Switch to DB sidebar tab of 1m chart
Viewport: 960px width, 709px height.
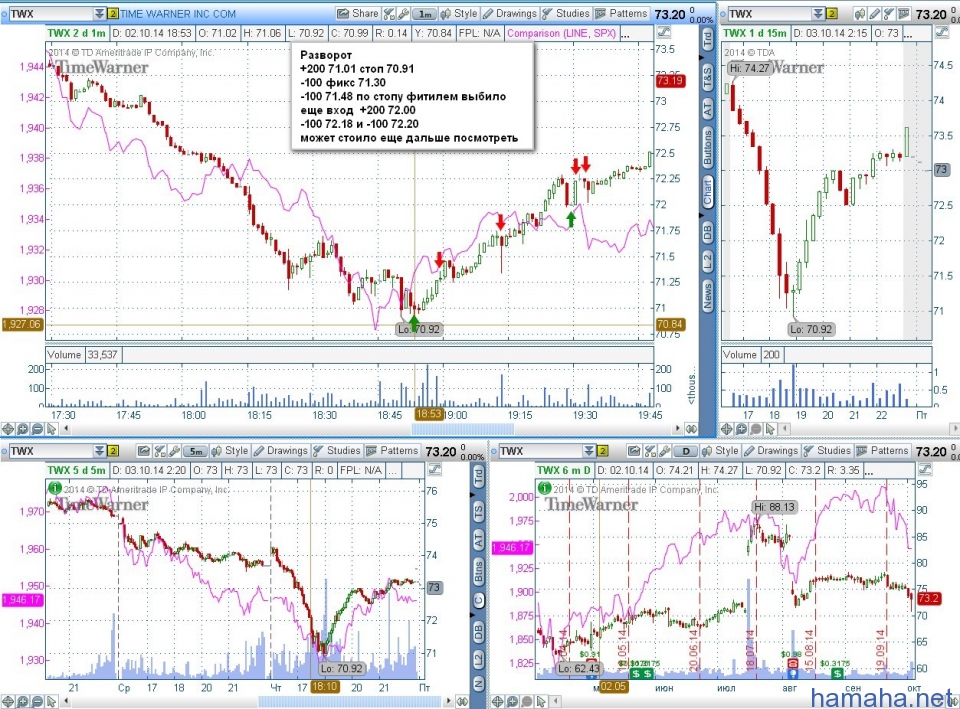[x=707, y=231]
